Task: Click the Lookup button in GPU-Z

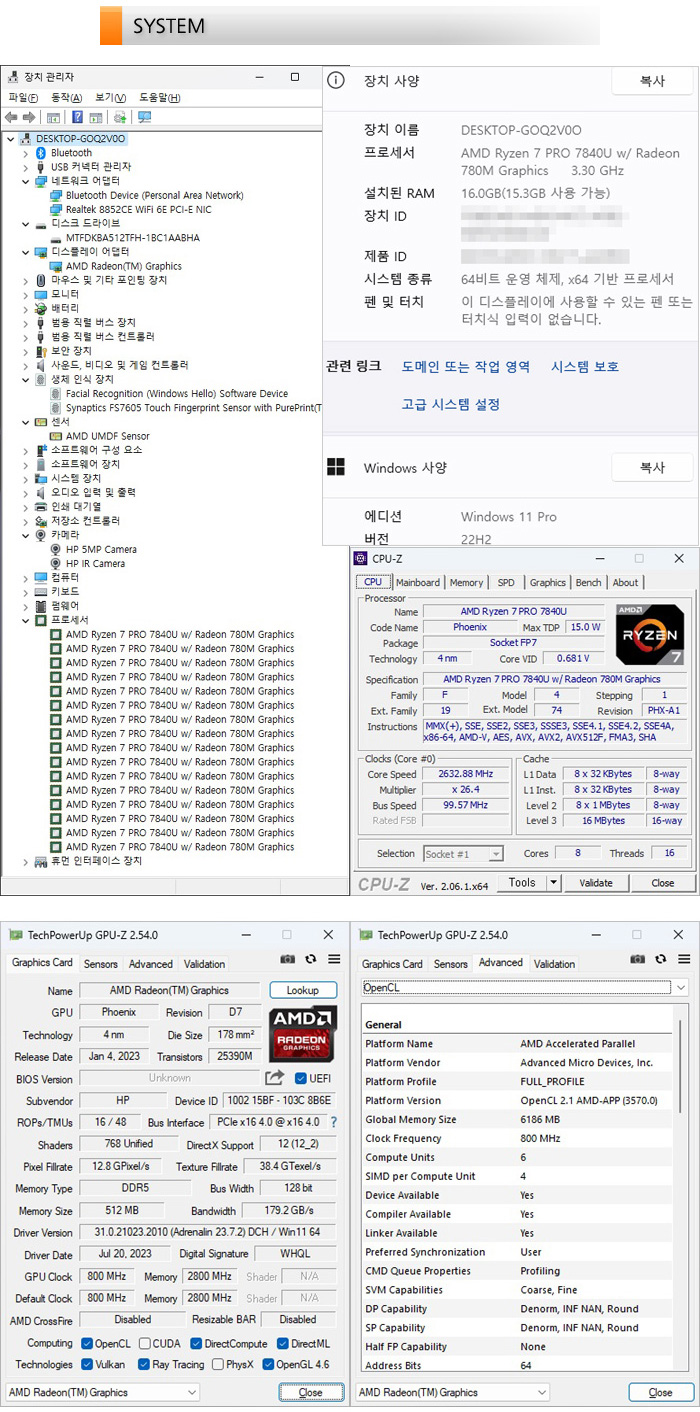Action: pyautogui.click(x=303, y=990)
